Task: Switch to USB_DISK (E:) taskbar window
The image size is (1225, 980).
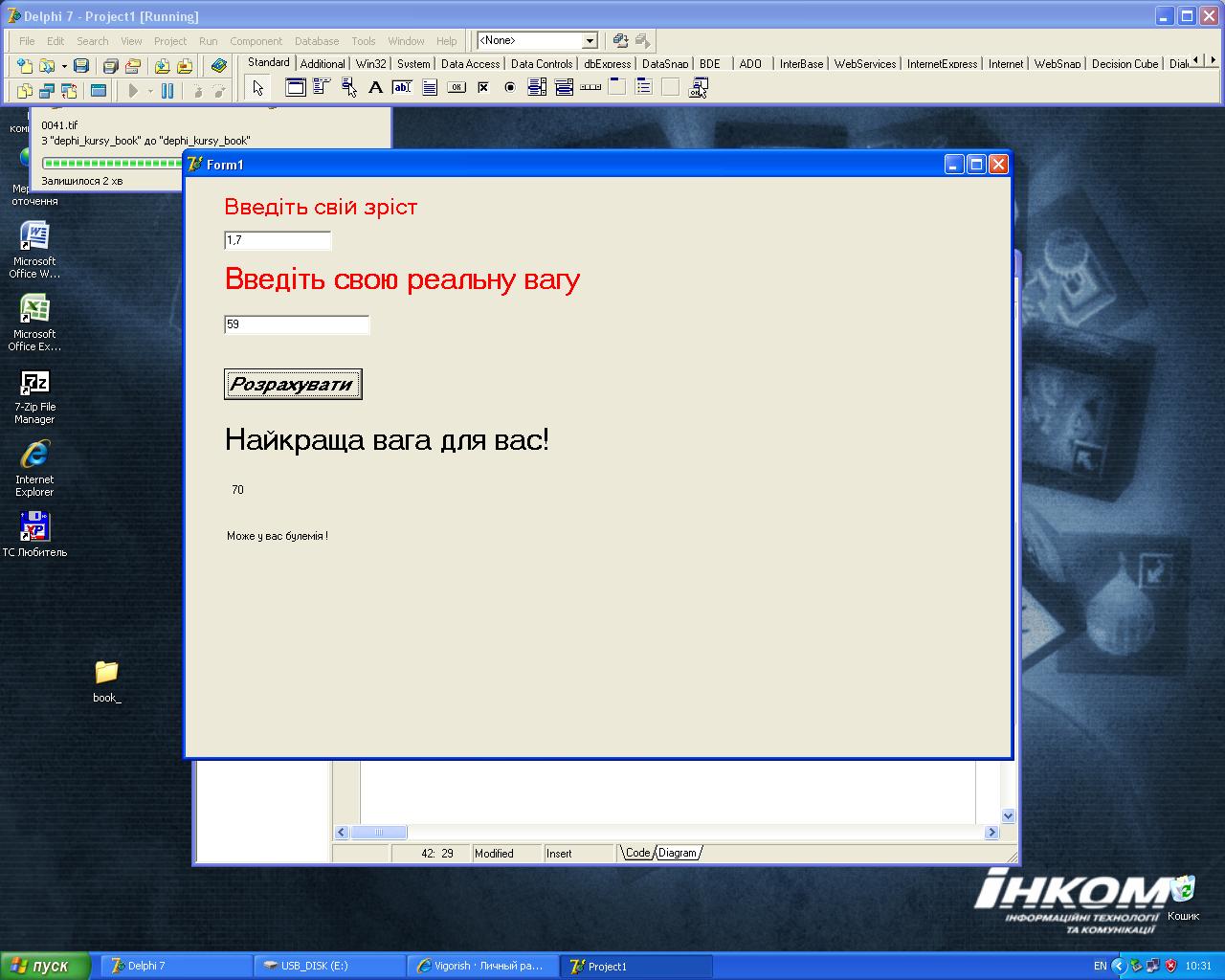Action: click(329, 966)
